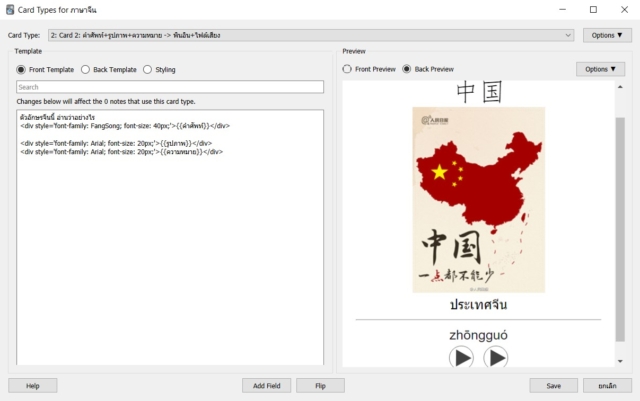Select the Back Template radio button
This screenshot has height=401, width=640.
[x=85, y=69]
